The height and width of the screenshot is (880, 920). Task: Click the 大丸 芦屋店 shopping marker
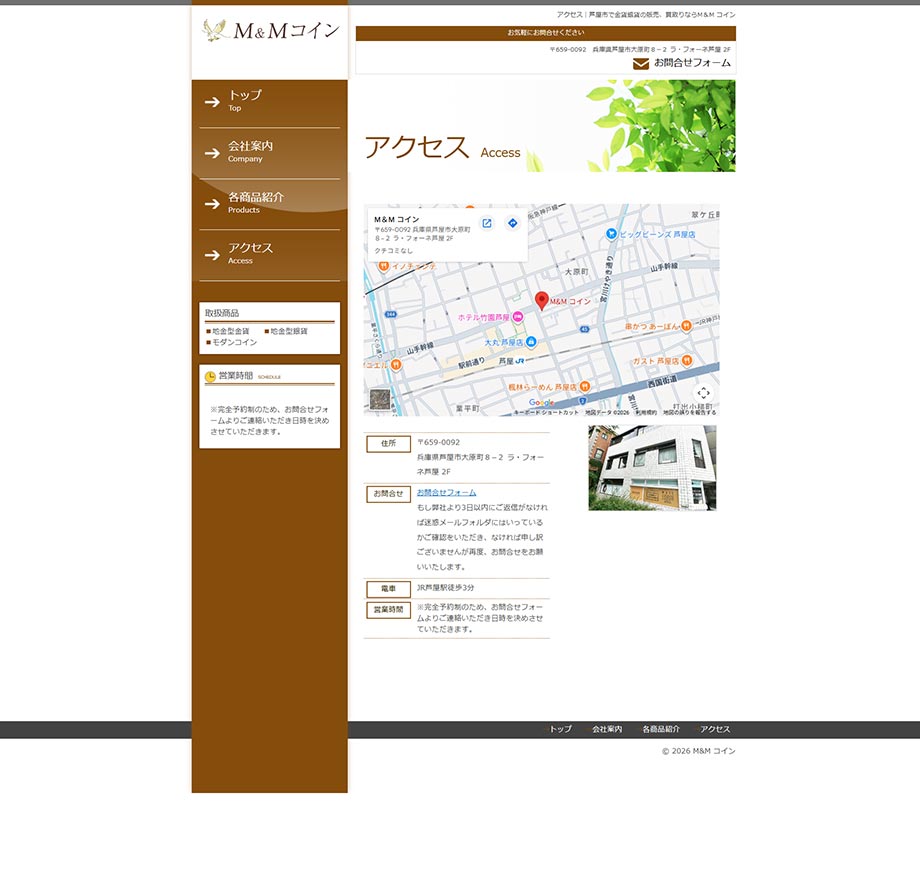tap(531, 341)
